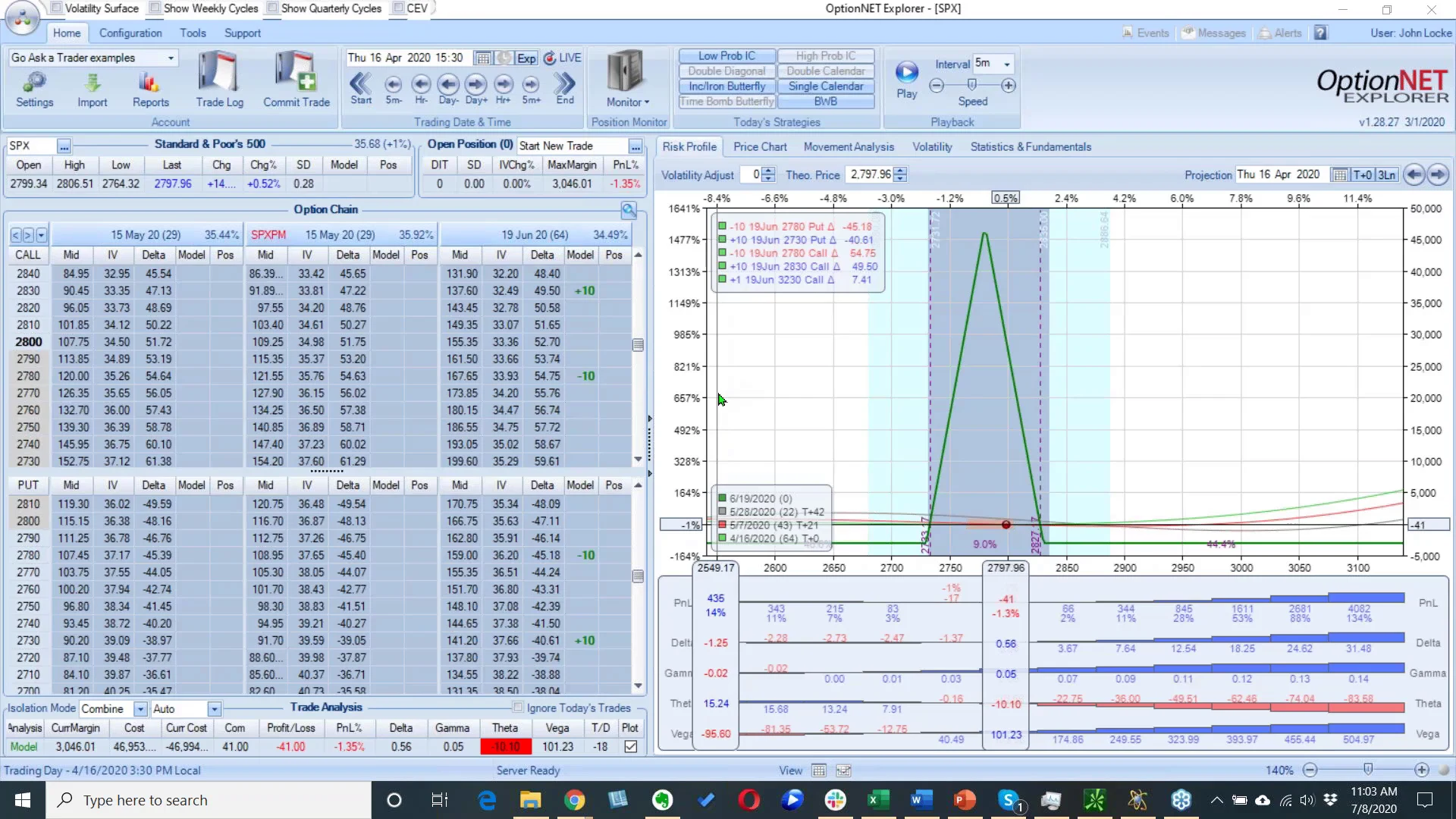Click the Theo. Price input field
The width and height of the screenshot is (1456, 819).
[x=870, y=175]
